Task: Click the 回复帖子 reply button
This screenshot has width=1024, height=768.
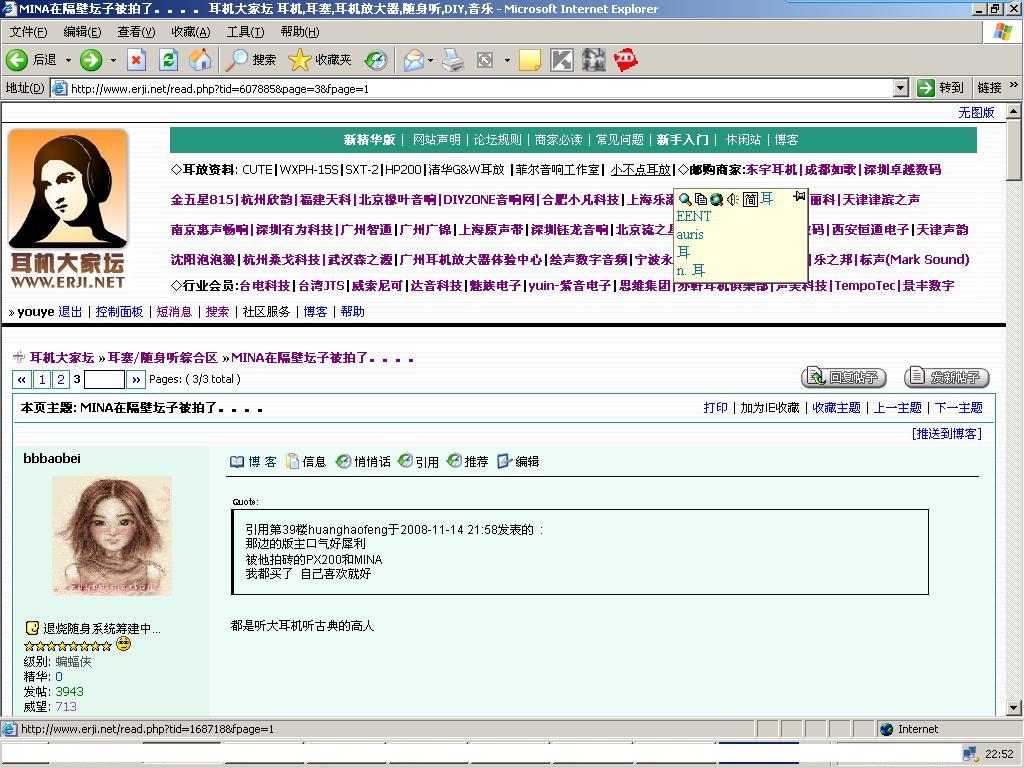Action: [x=844, y=377]
